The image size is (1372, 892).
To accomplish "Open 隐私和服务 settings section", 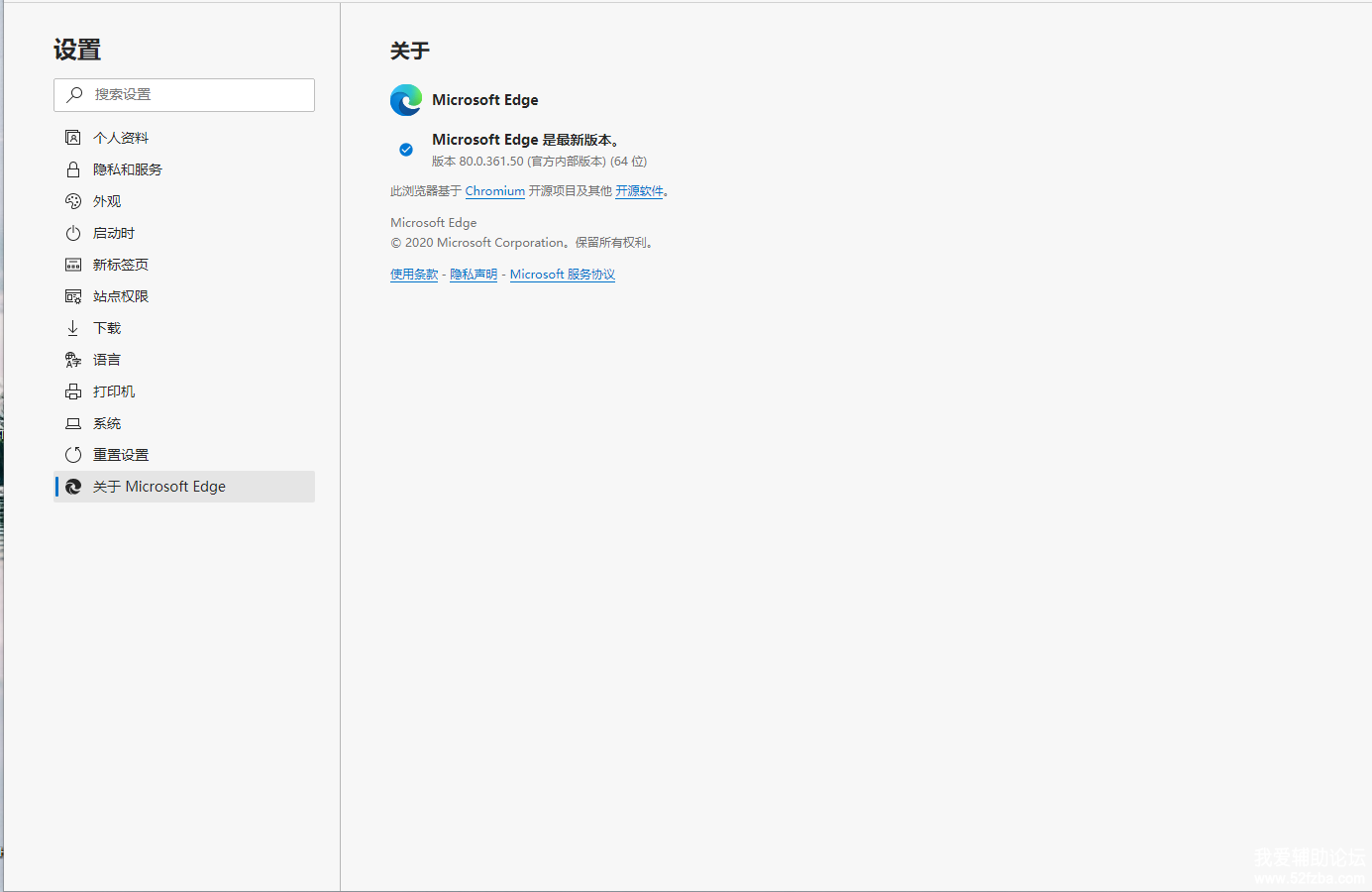I will (184, 169).
